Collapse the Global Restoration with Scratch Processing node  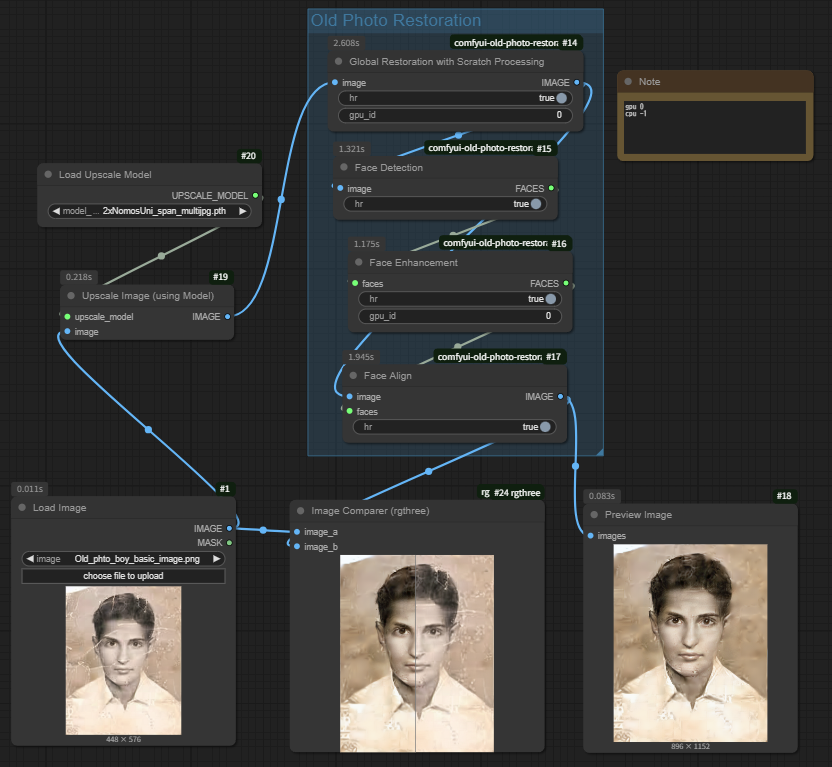(x=339, y=62)
